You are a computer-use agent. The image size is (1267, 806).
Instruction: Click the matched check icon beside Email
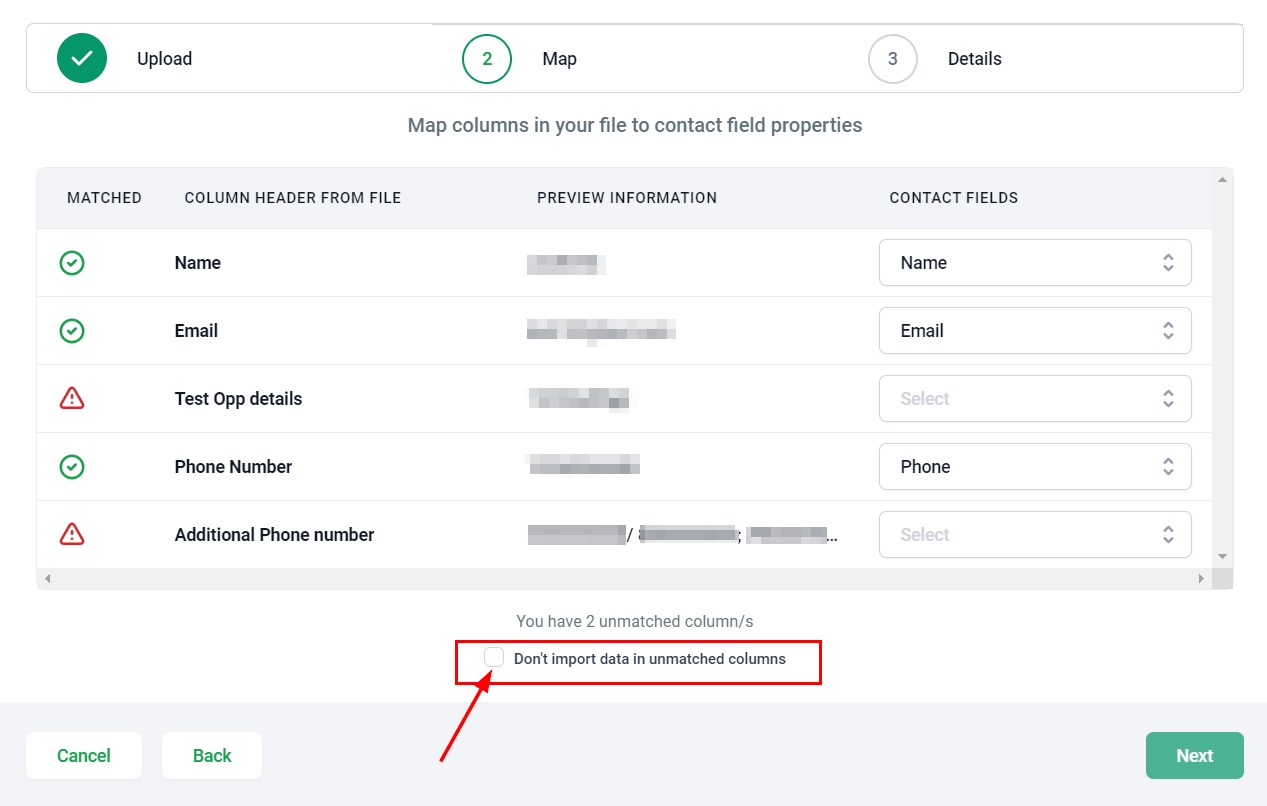72,331
